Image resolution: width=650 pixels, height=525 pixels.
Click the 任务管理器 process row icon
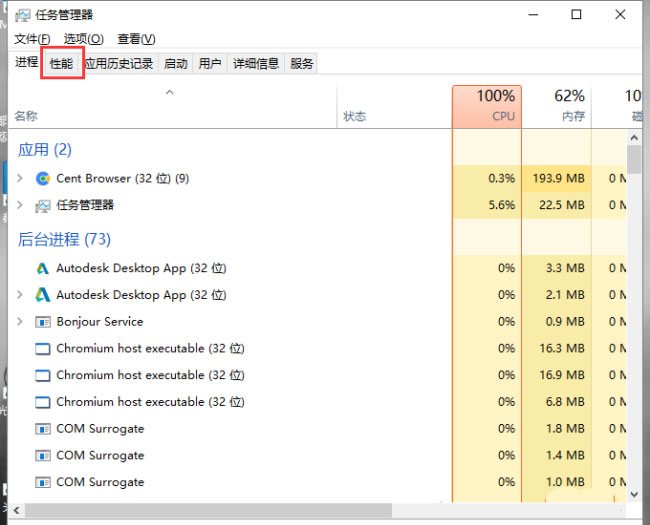[43, 206]
